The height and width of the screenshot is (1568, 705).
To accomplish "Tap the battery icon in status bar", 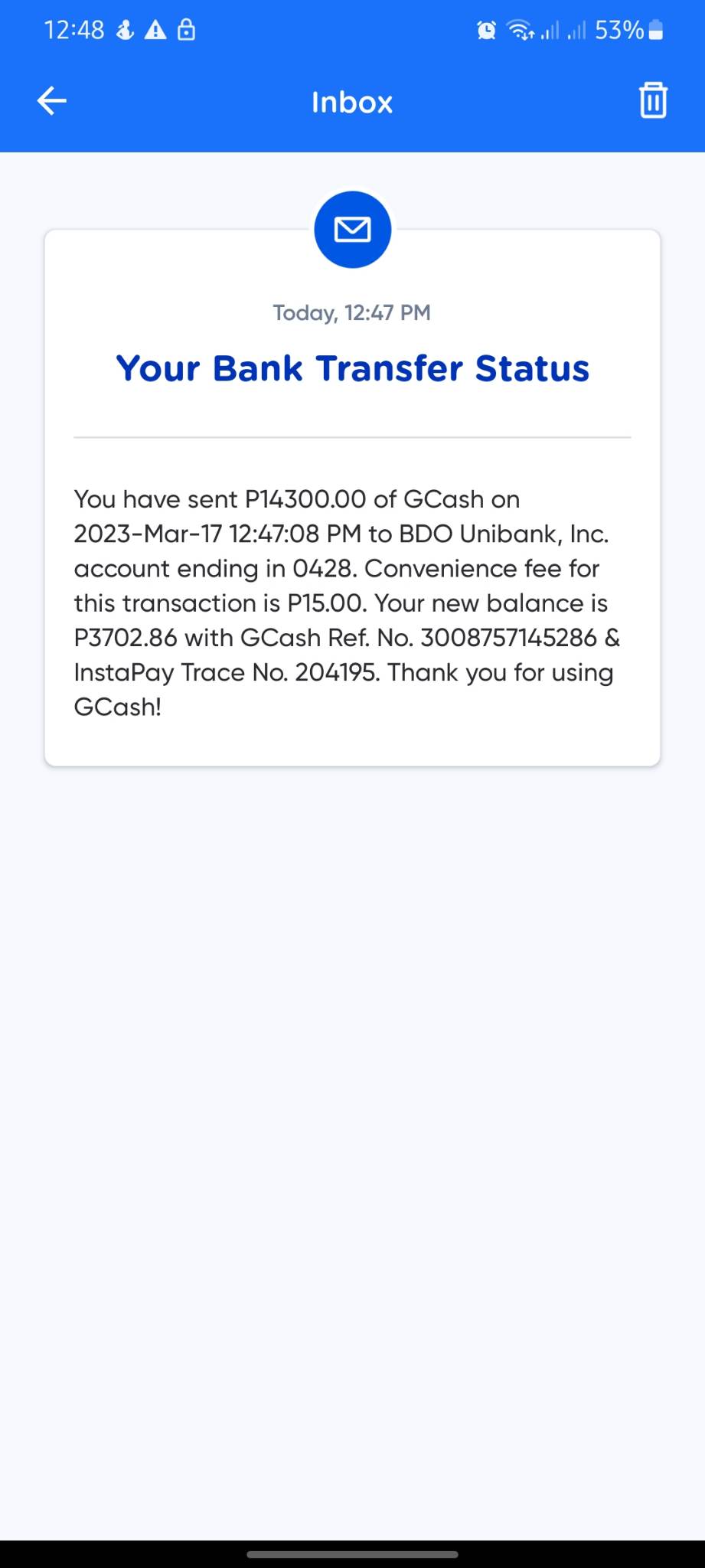I will [656, 31].
